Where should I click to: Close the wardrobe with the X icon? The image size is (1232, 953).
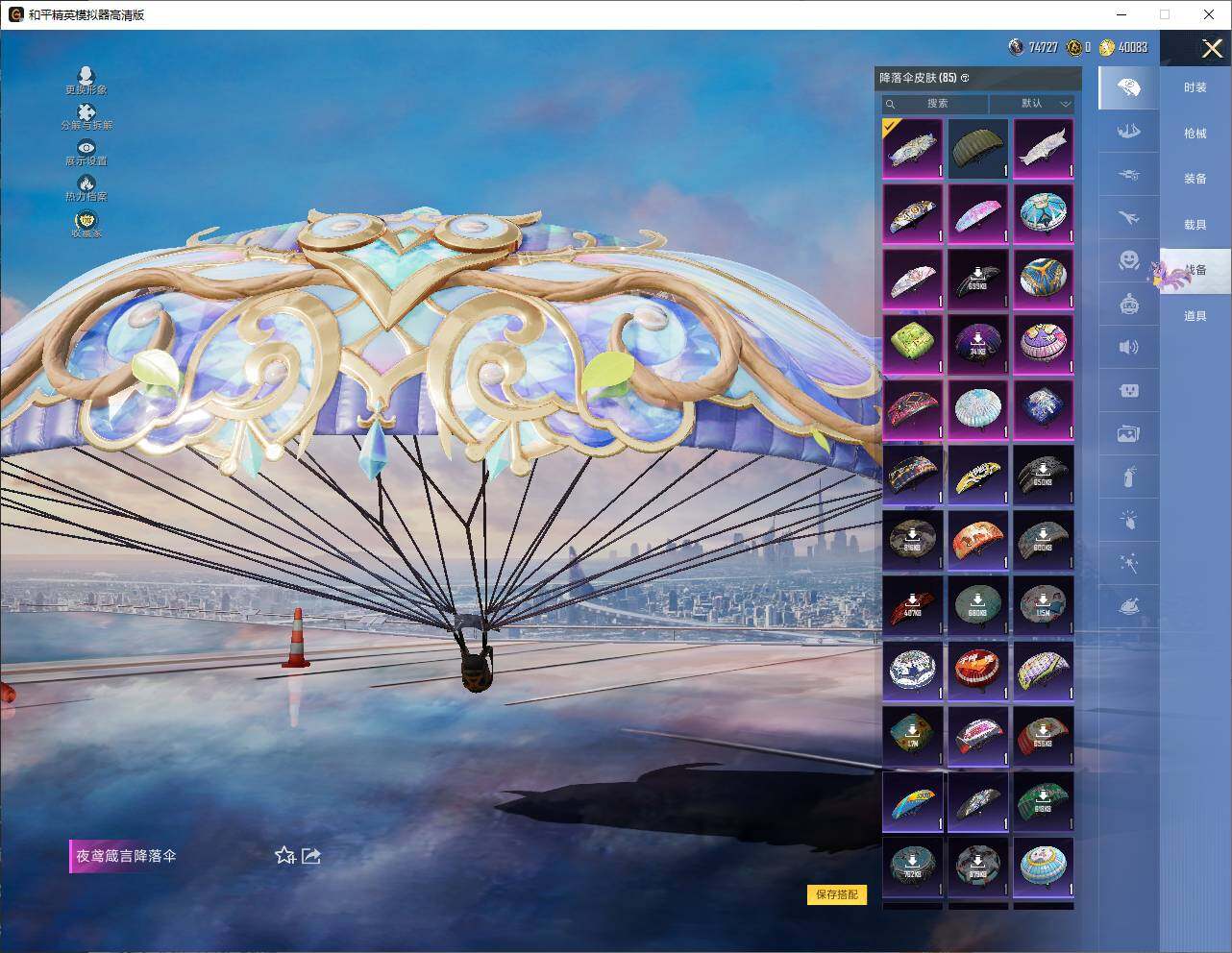(1212, 48)
